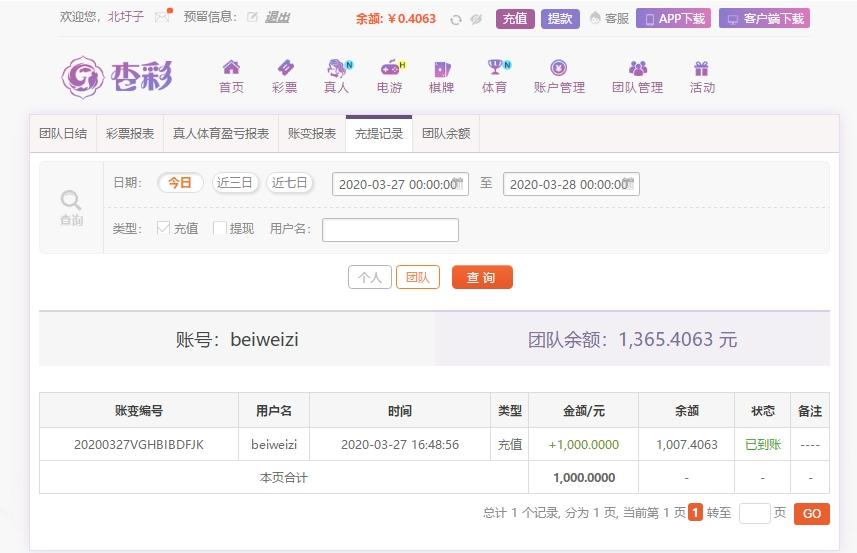This screenshot has width=857, height=553.
Task: Click page number 1 in pagination
Action: coord(695,513)
